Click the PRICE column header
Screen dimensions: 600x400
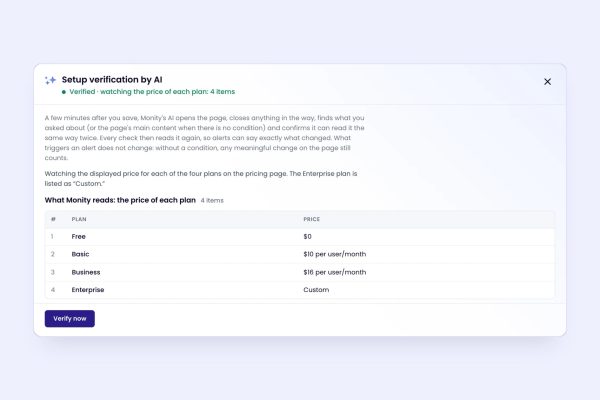(311, 219)
